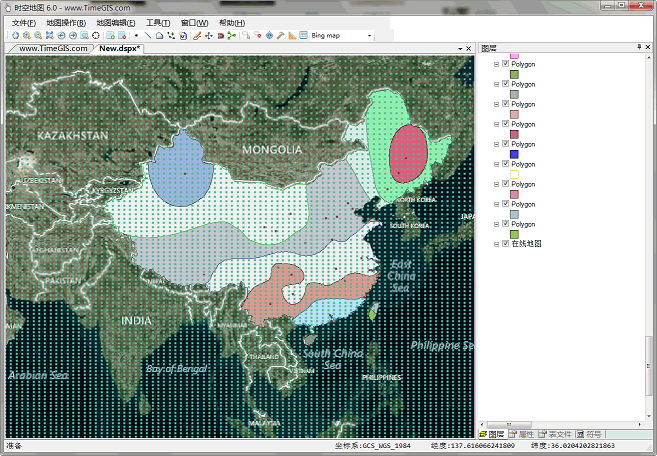Open the Bing map dropdown
The image size is (657, 456).
(x=369, y=35)
